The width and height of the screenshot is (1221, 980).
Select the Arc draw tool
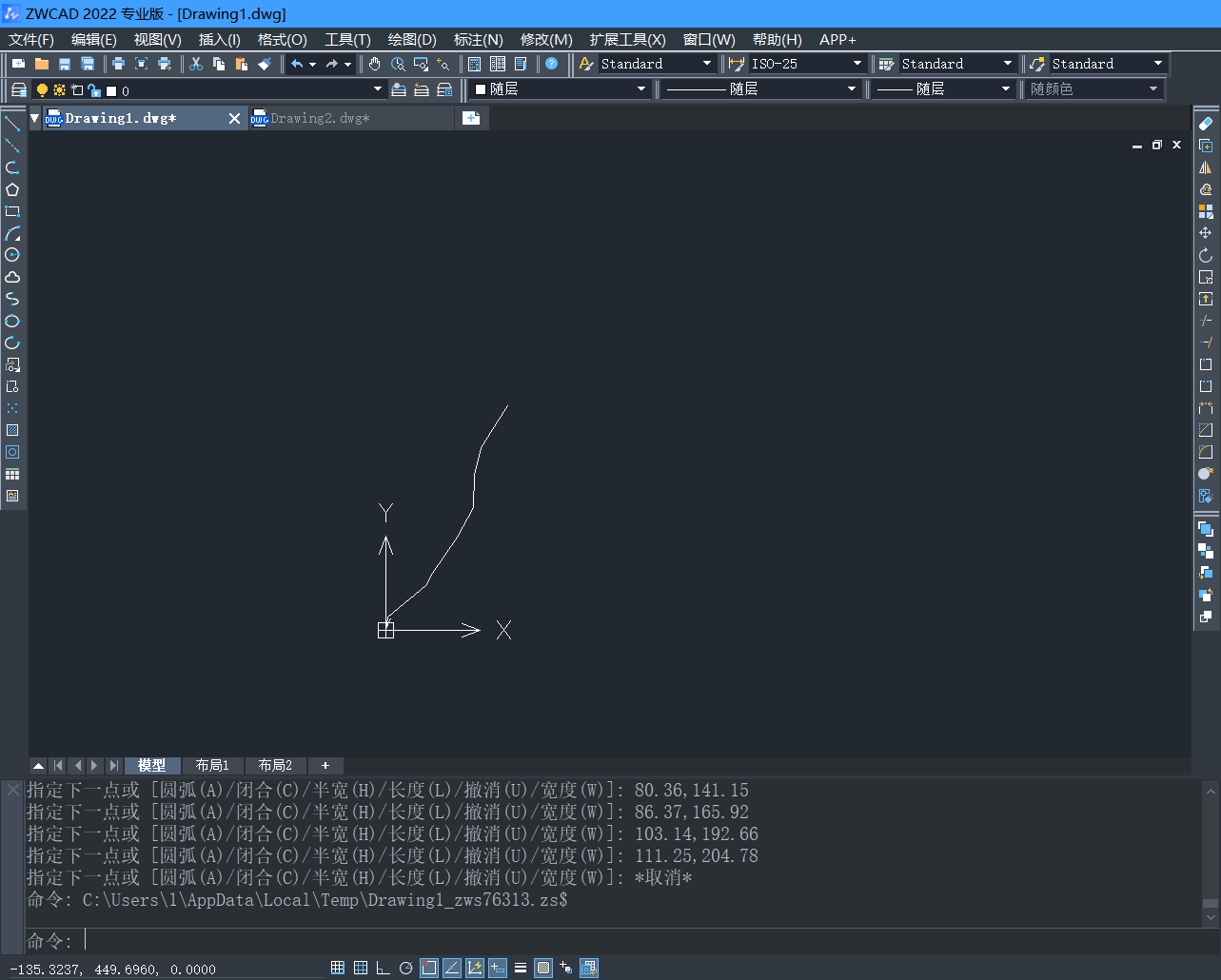click(x=12, y=233)
